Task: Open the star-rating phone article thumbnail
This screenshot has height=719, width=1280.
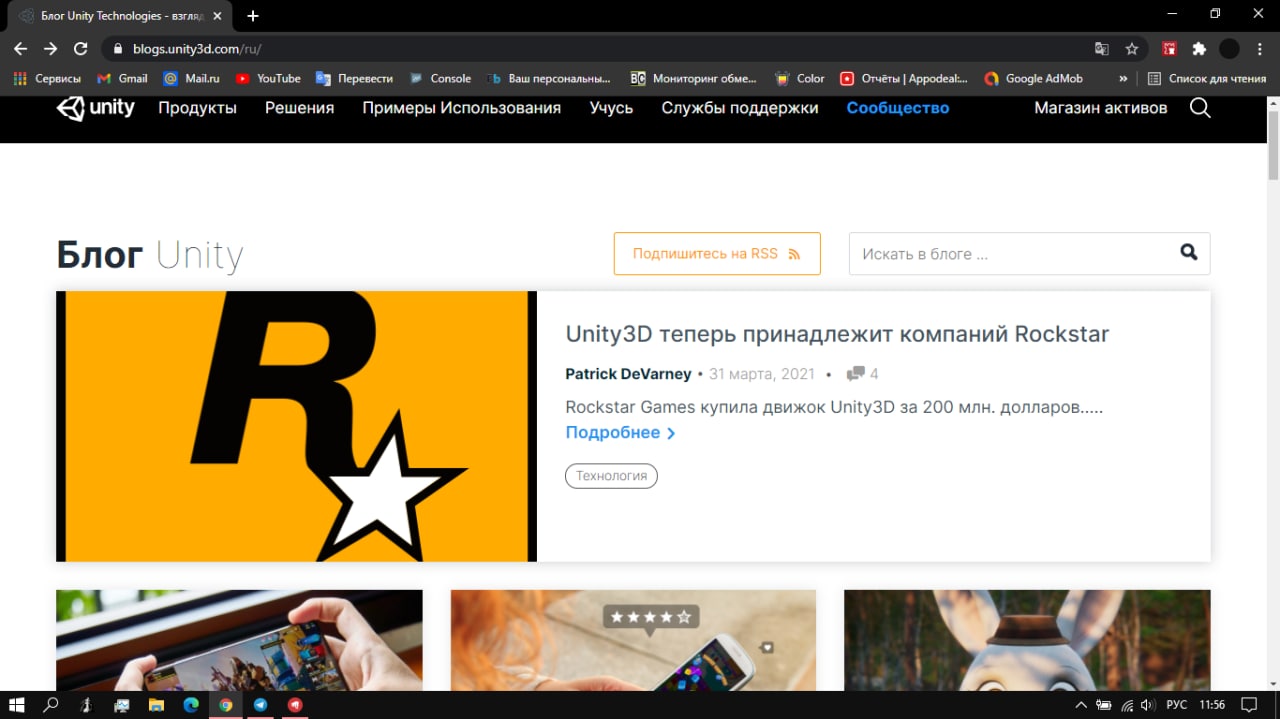Action: tap(633, 640)
